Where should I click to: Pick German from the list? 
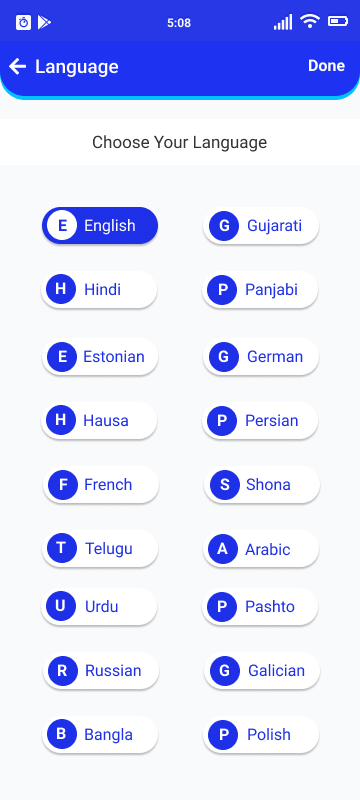click(x=261, y=357)
